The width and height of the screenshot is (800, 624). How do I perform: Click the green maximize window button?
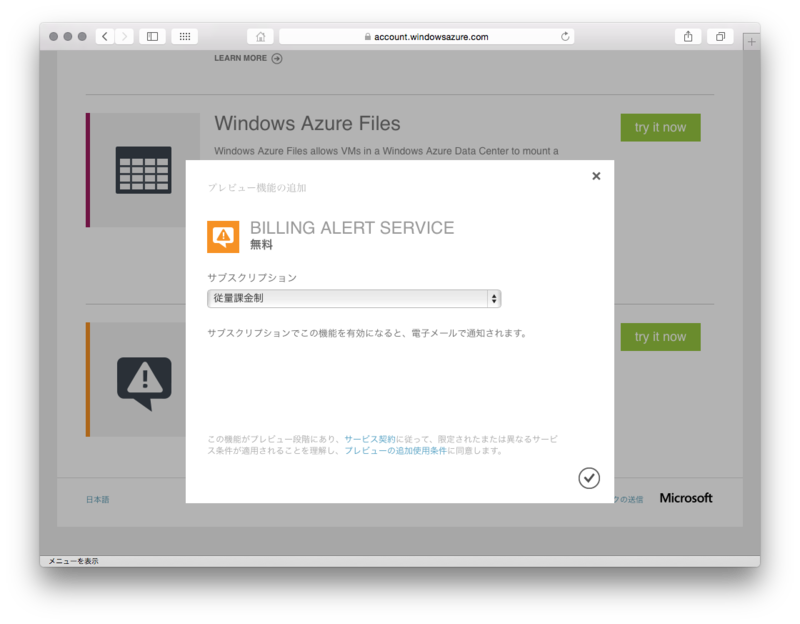point(82,37)
